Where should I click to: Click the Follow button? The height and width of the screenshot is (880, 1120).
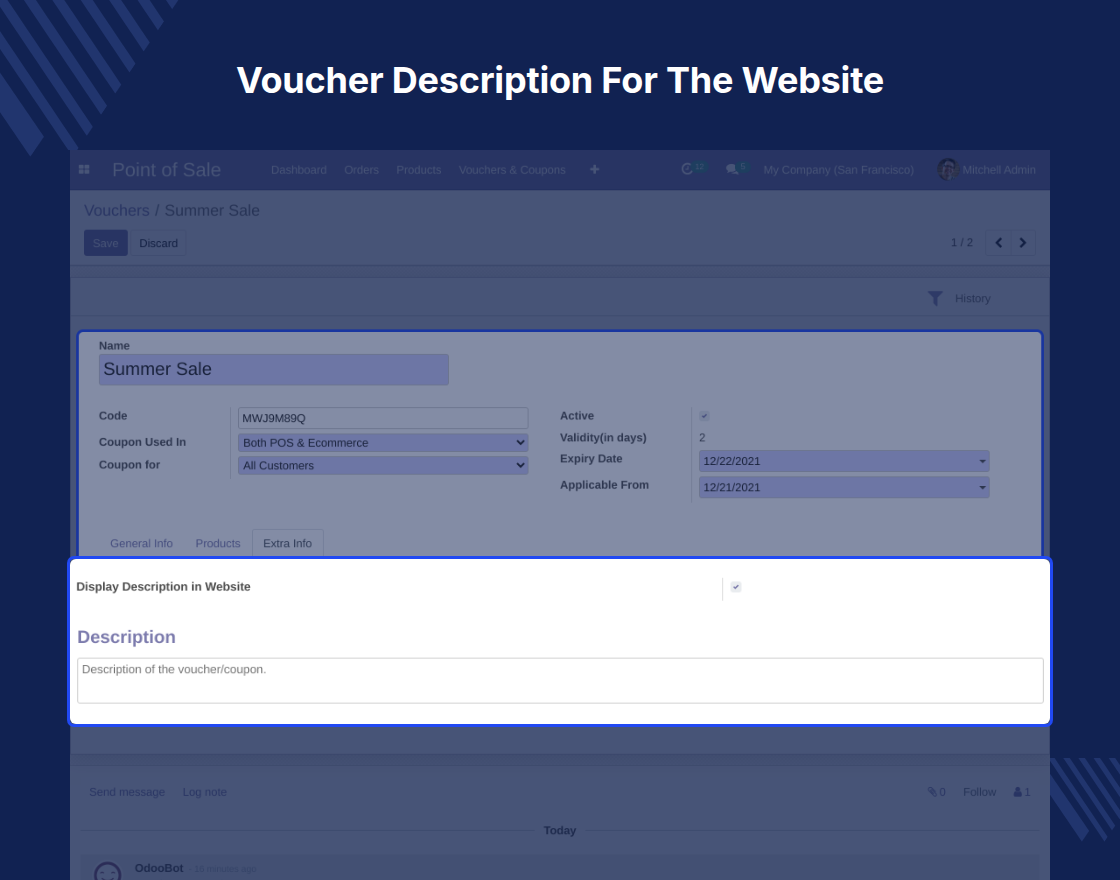[979, 792]
